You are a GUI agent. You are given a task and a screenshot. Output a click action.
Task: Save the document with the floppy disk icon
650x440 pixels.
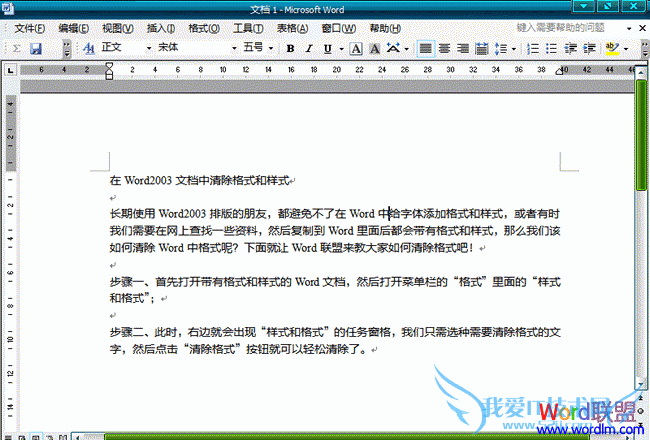pyautogui.click(x=36, y=49)
